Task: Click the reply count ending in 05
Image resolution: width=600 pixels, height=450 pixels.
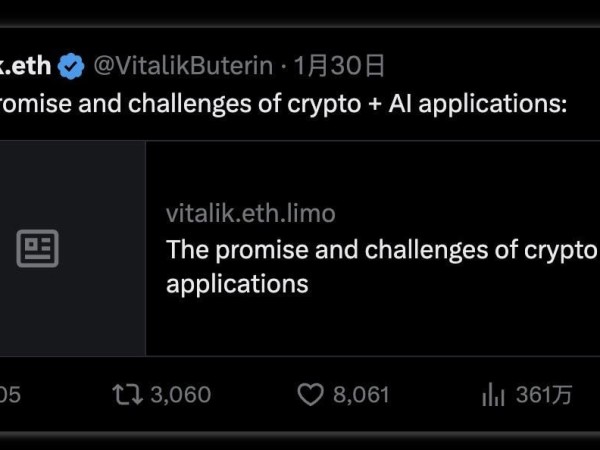Action: pyautogui.click(x=10, y=395)
